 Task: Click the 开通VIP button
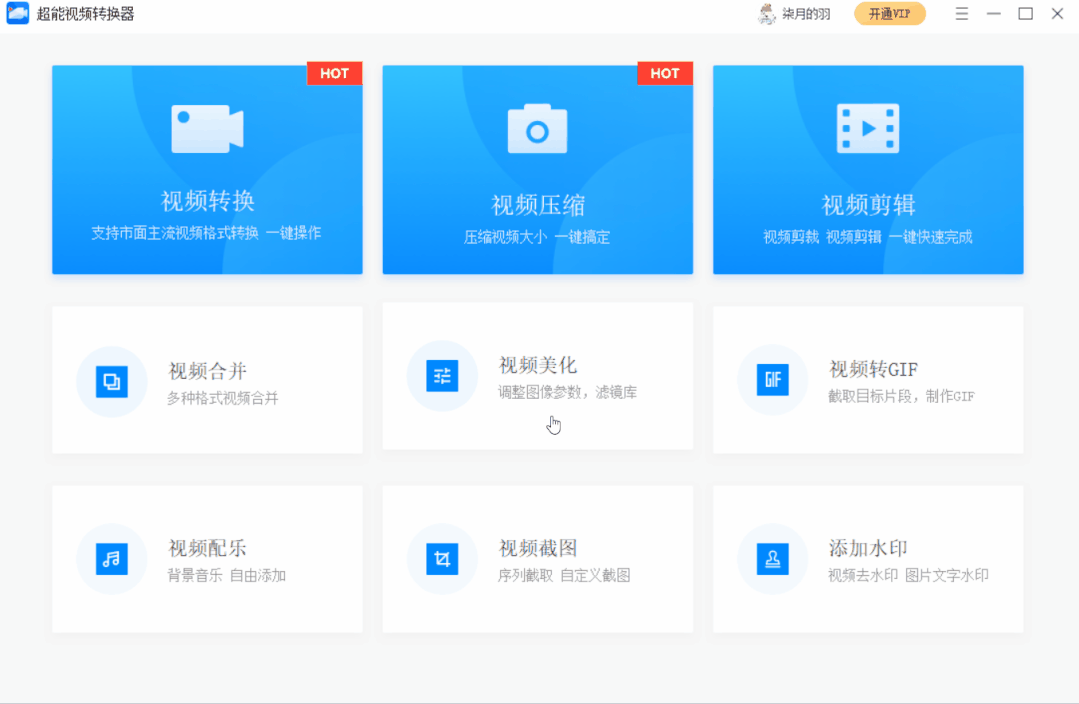(889, 13)
